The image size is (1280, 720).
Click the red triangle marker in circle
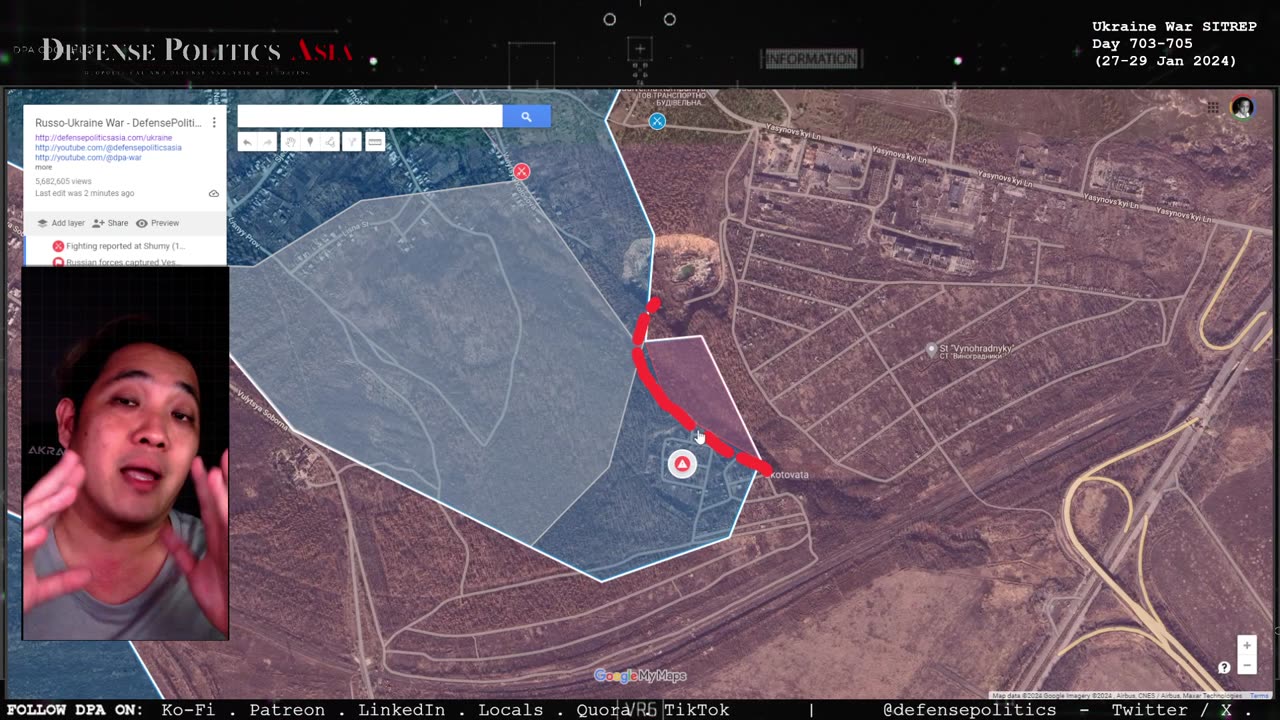point(682,464)
